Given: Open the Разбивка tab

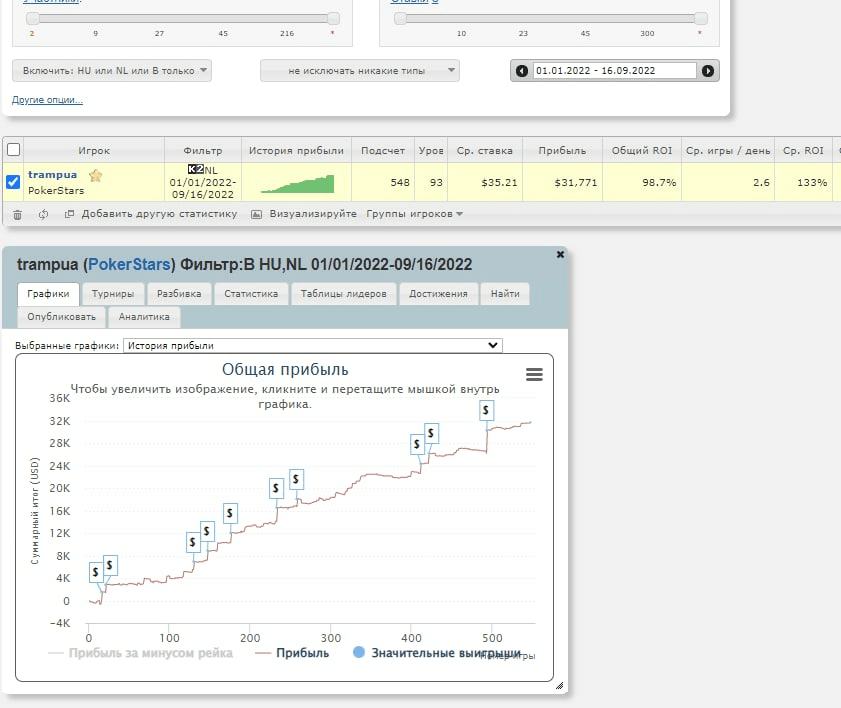Looking at the screenshot, I should point(179,294).
